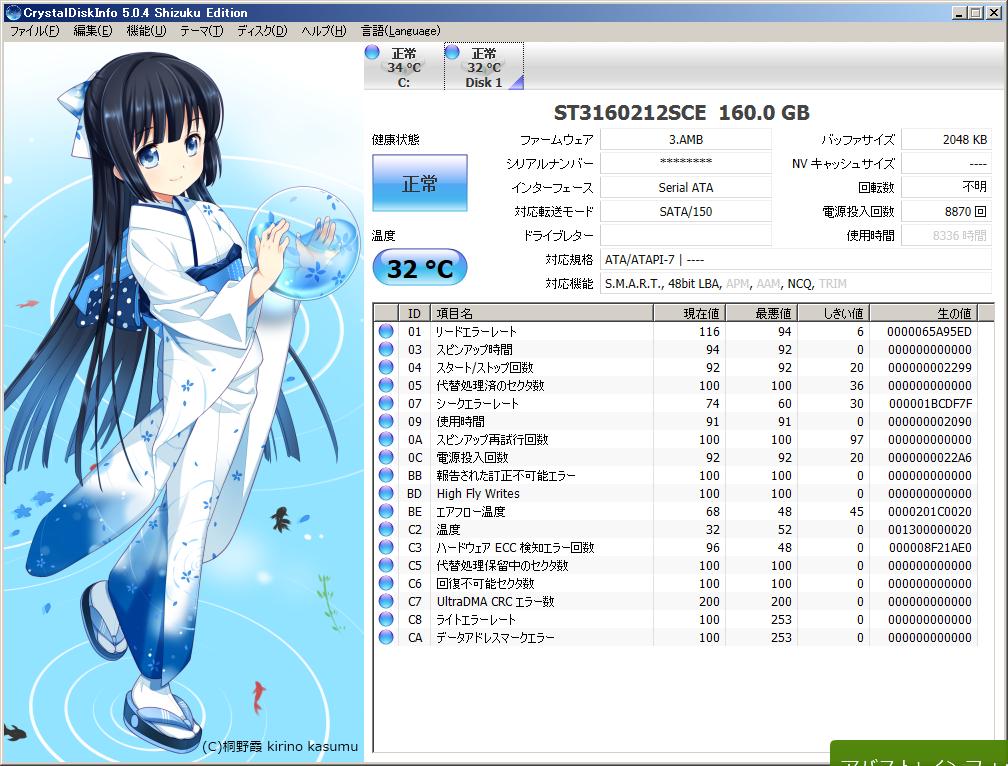The image size is (1008, 766).
Task: Click the 32 °C temperature button
Action: 420,268
